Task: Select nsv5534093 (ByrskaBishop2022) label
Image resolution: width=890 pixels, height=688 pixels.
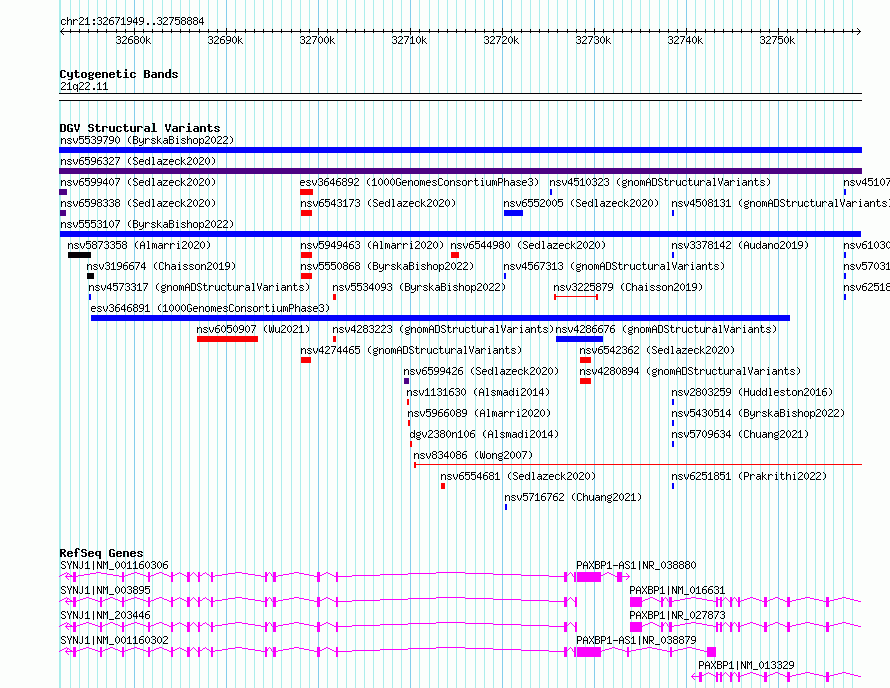Action: click(x=419, y=287)
